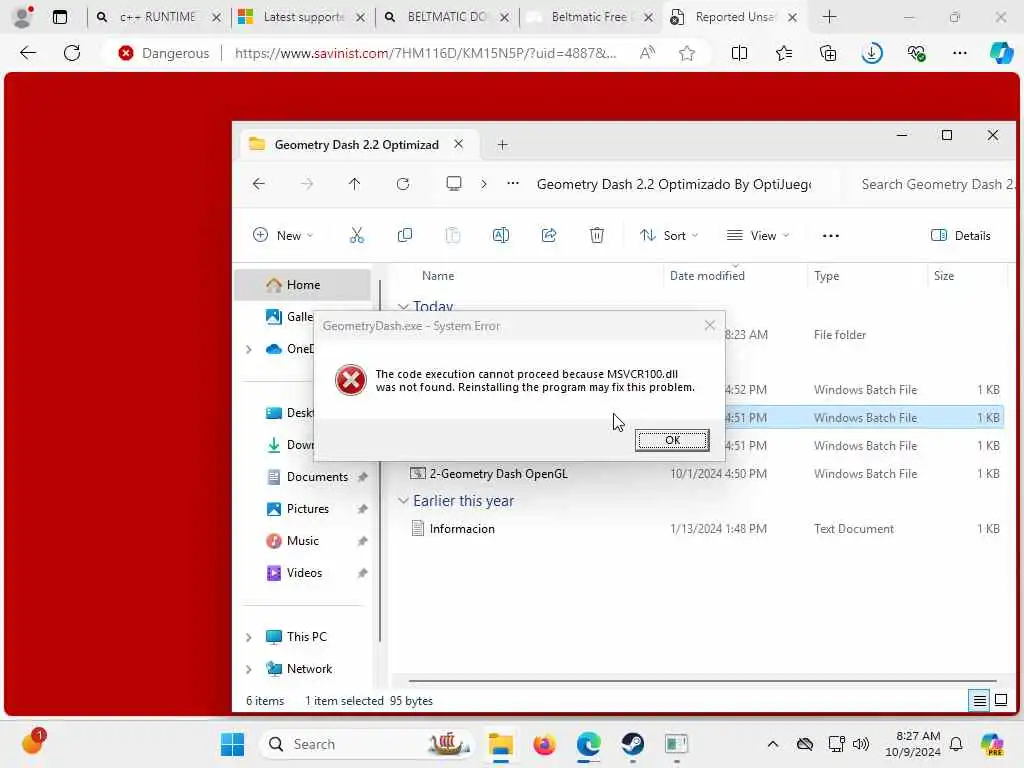
Task: Select Network in navigation pane
Action: (309, 669)
